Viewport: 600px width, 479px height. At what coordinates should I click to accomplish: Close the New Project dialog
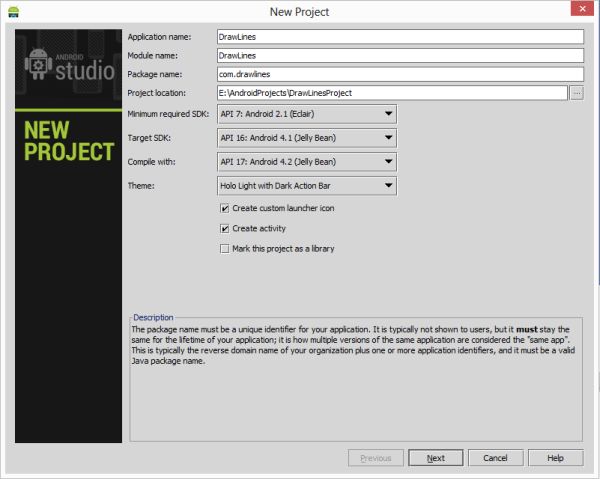(x=582, y=8)
